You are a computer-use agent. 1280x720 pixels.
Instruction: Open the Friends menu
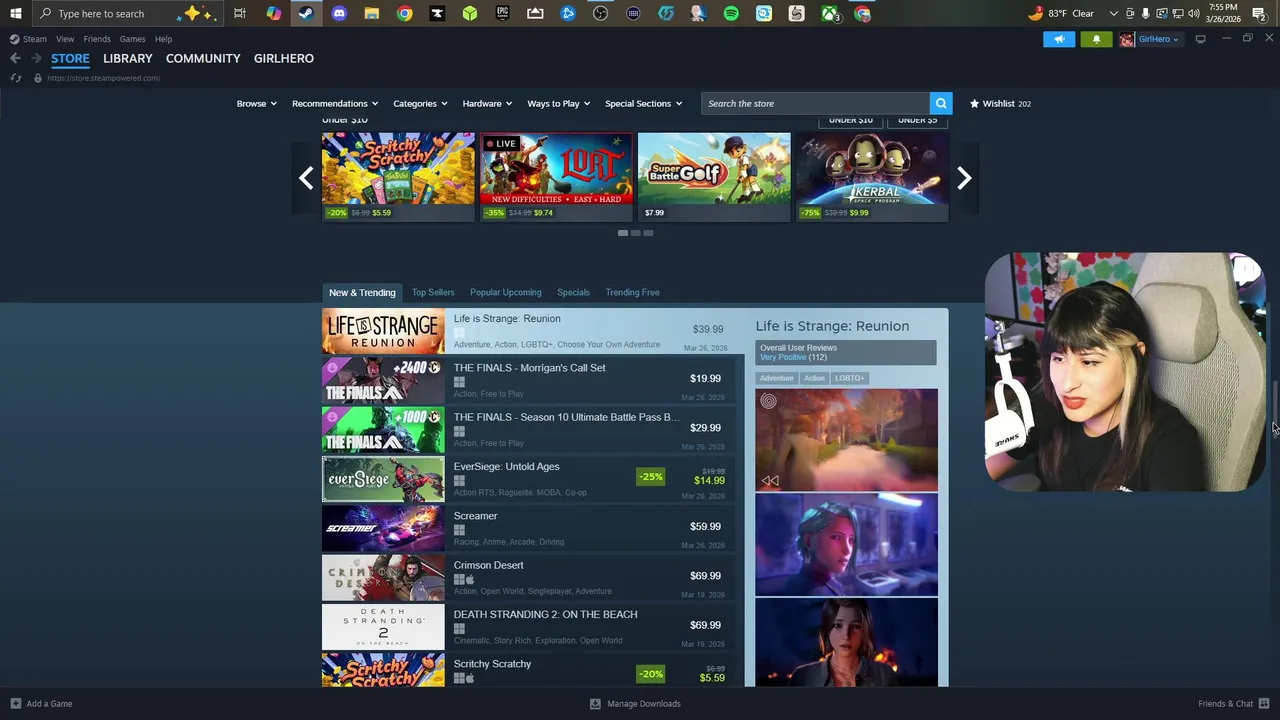coord(97,39)
